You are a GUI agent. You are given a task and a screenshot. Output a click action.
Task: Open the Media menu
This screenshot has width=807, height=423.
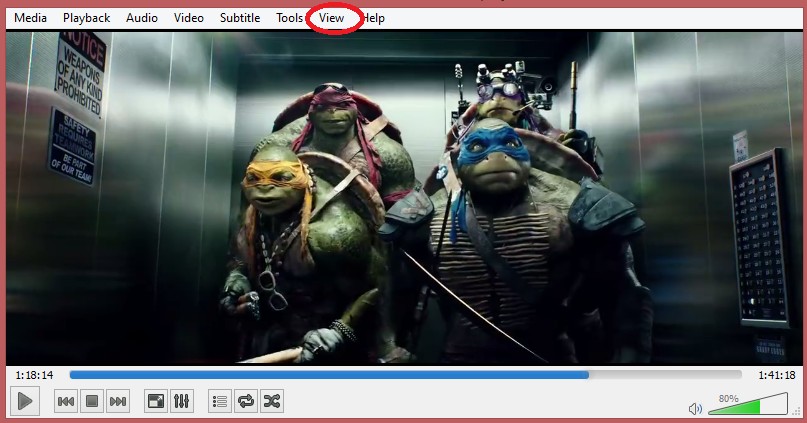pos(30,18)
